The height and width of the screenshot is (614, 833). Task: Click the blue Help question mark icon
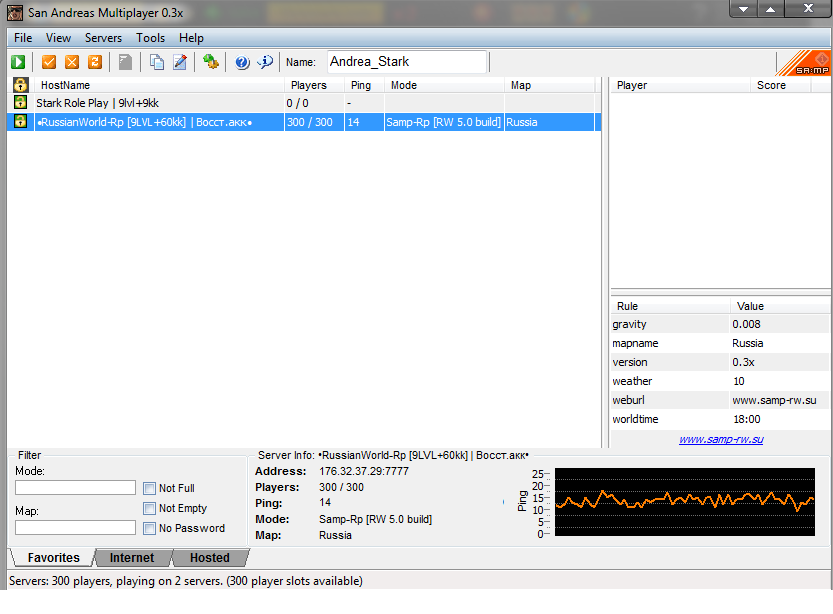coord(242,62)
